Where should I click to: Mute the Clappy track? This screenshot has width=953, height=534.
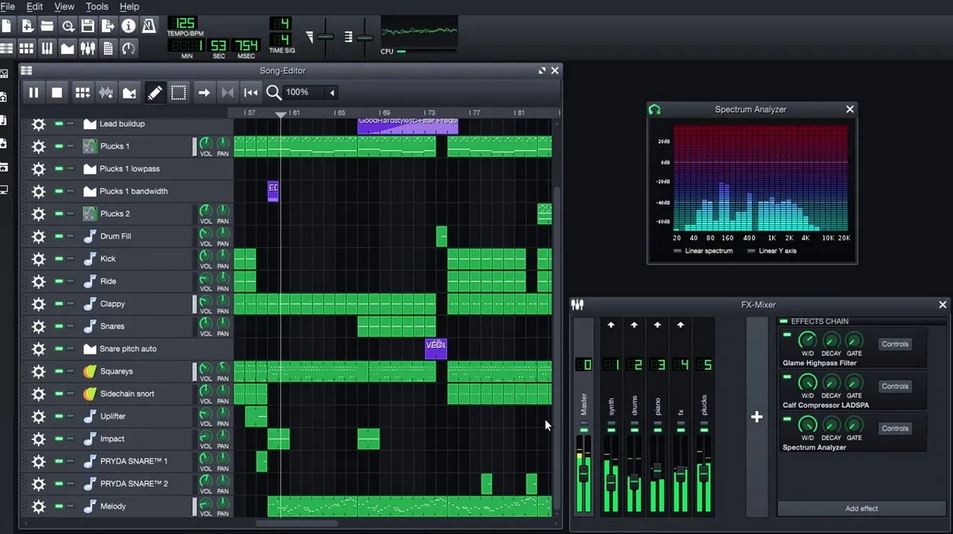click(x=59, y=304)
